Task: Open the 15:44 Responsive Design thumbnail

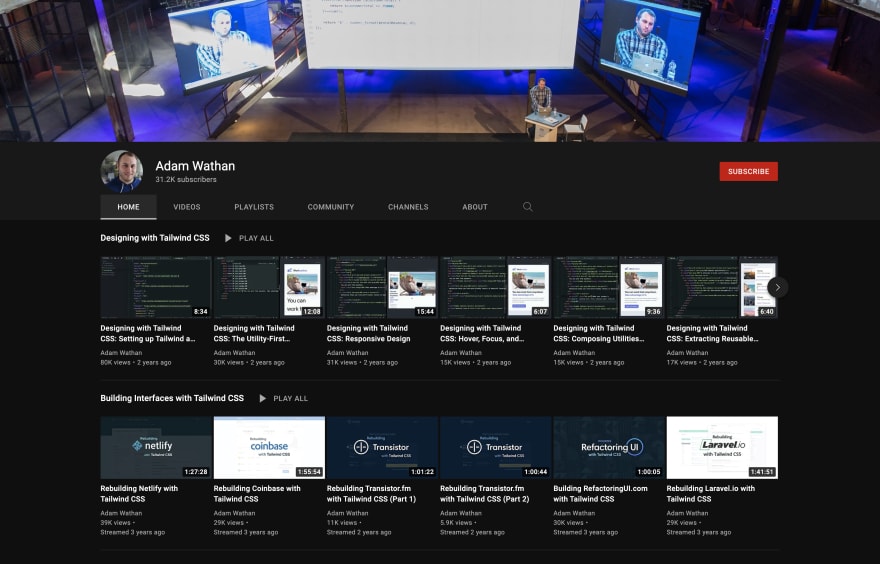Action: click(382, 287)
